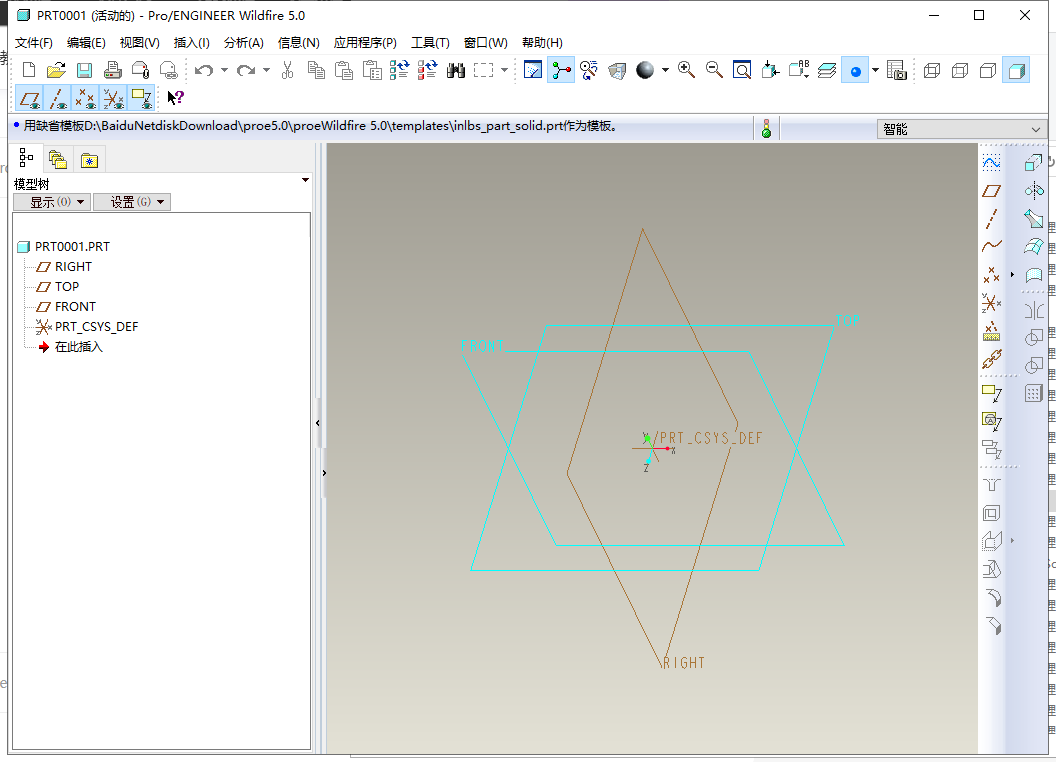Select the FRONT plane in model tree
The image size is (1056, 762).
pyautogui.click(x=75, y=307)
